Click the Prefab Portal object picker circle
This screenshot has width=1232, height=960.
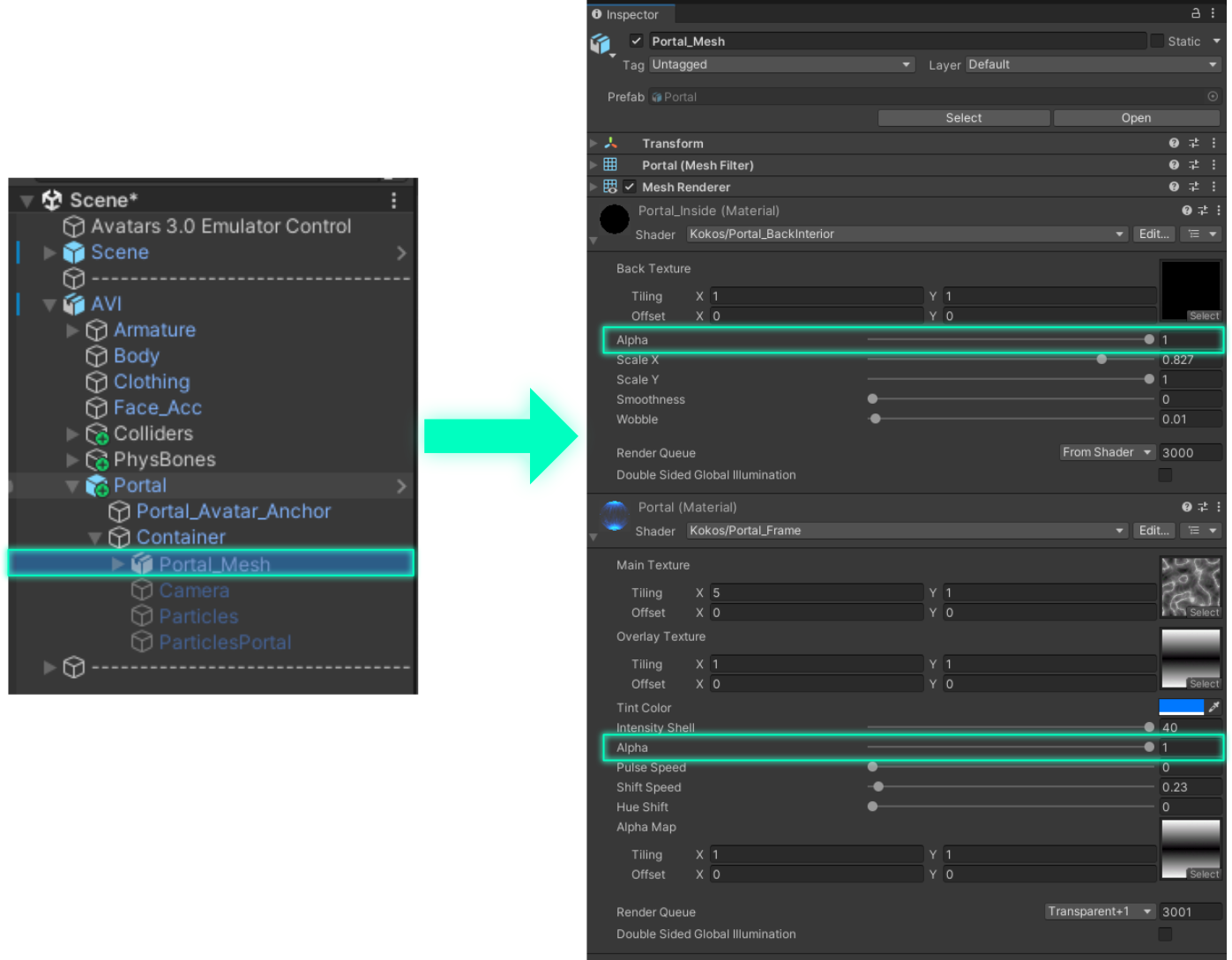[1213, 96]
